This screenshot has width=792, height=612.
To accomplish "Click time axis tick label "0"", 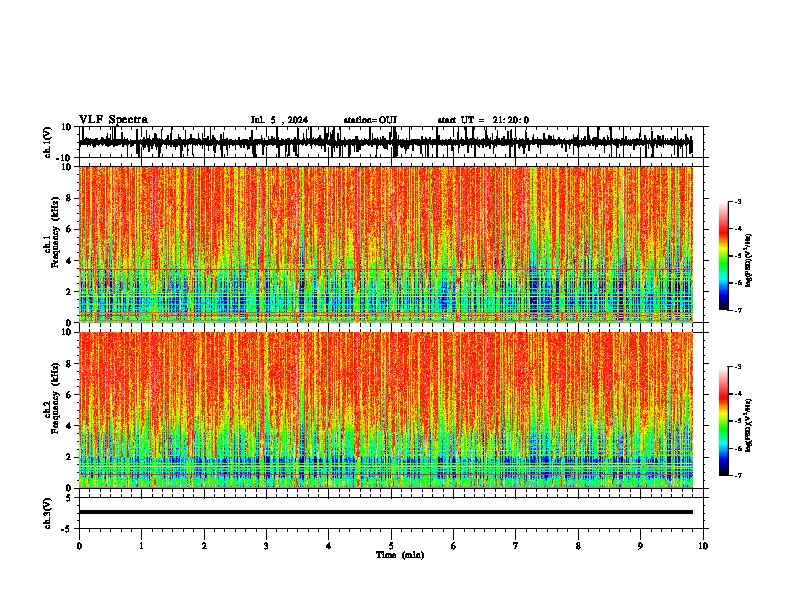I will [79, 546].
